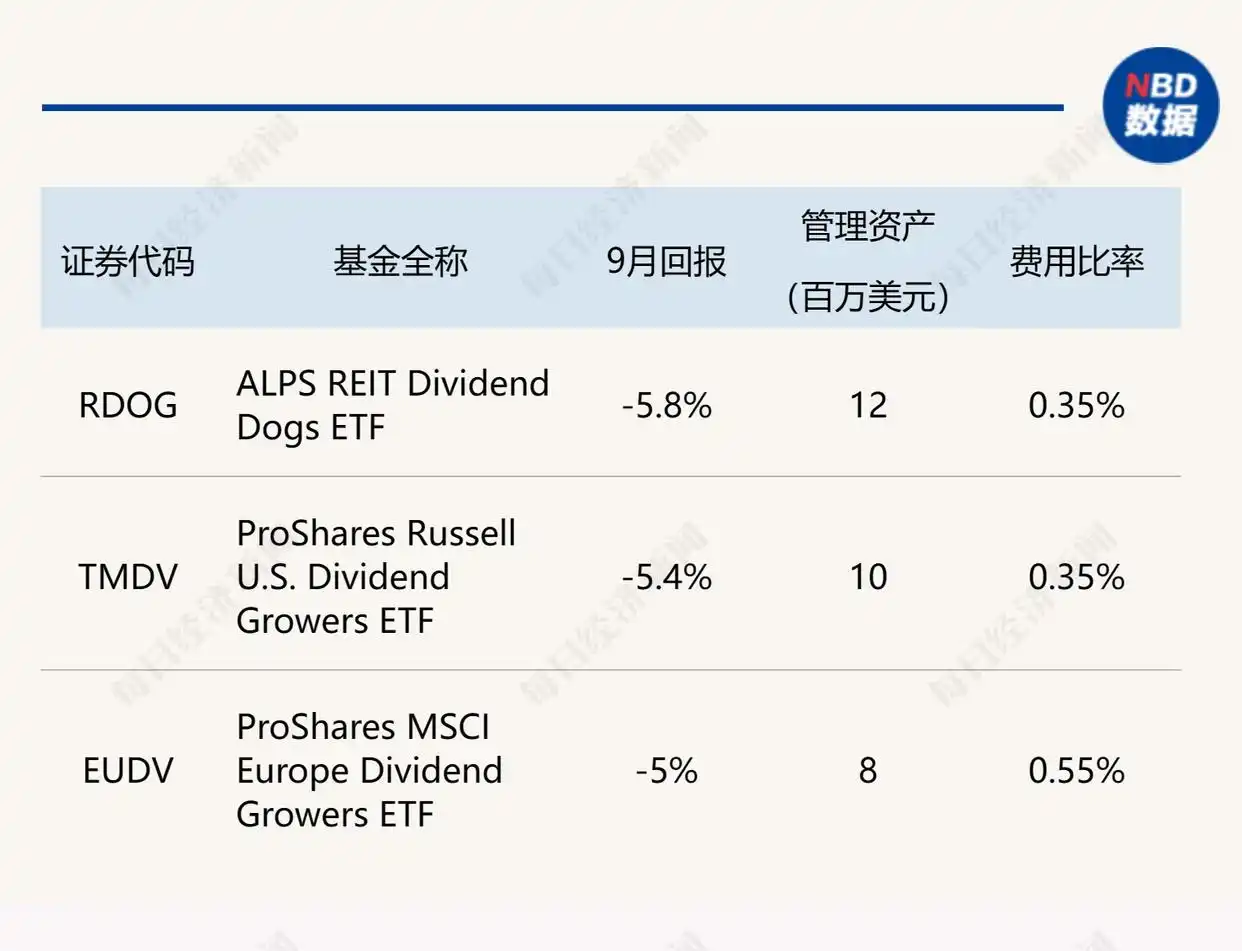Screen dimensions: 1242x951
Task: Select the -5% return value
Action: click(666, 771)
